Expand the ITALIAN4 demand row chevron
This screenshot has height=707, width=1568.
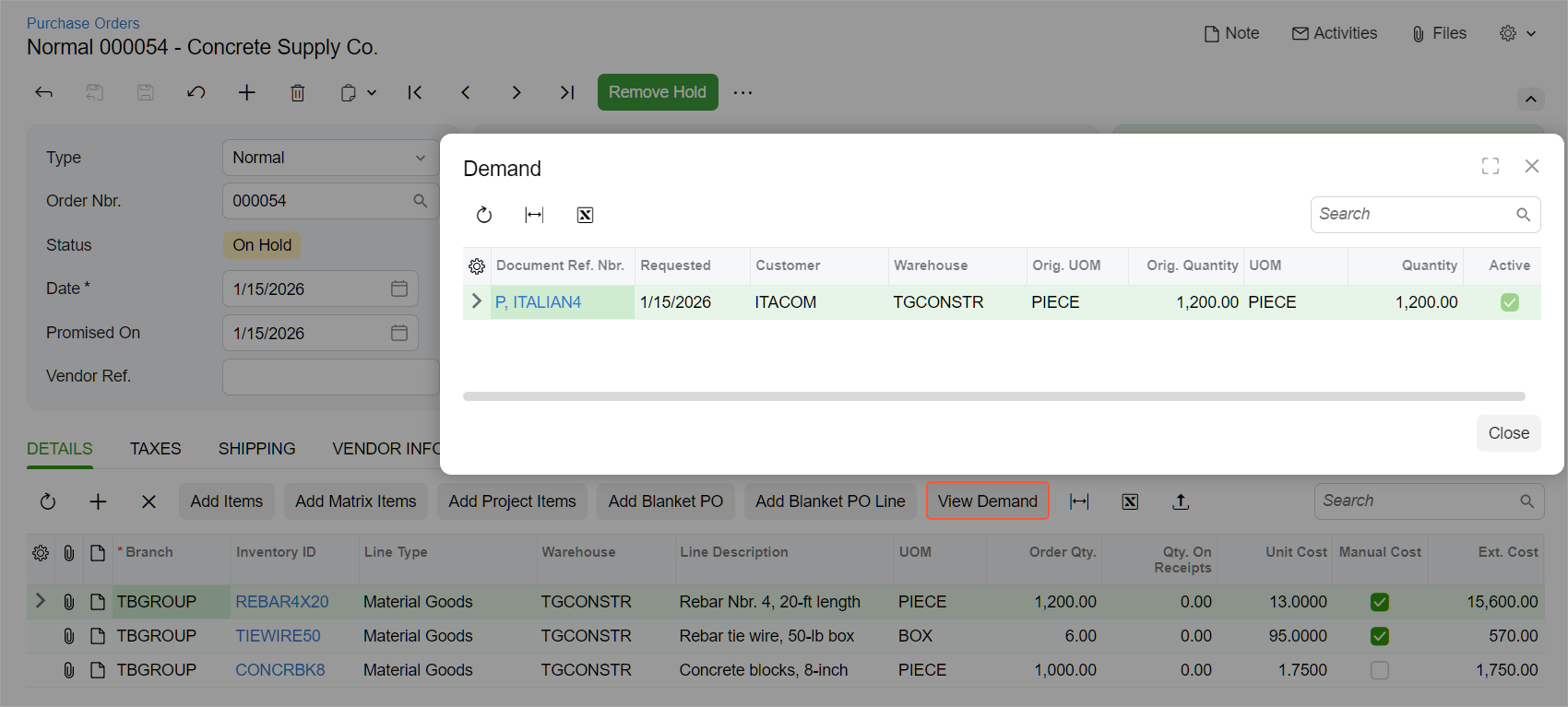477,301
